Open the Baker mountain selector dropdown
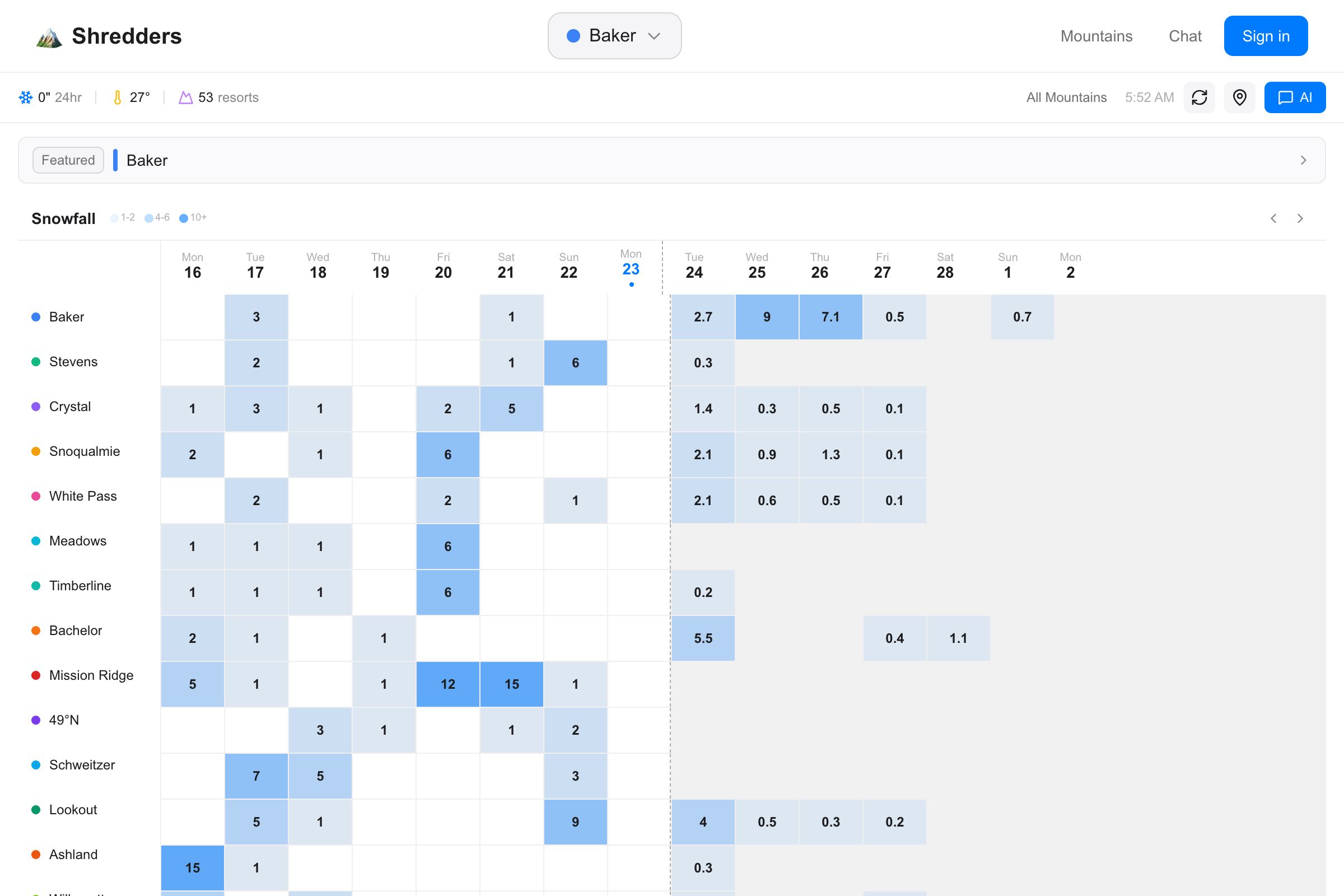This screenshot has width=1344, height=896. click(x=614, y=35)
